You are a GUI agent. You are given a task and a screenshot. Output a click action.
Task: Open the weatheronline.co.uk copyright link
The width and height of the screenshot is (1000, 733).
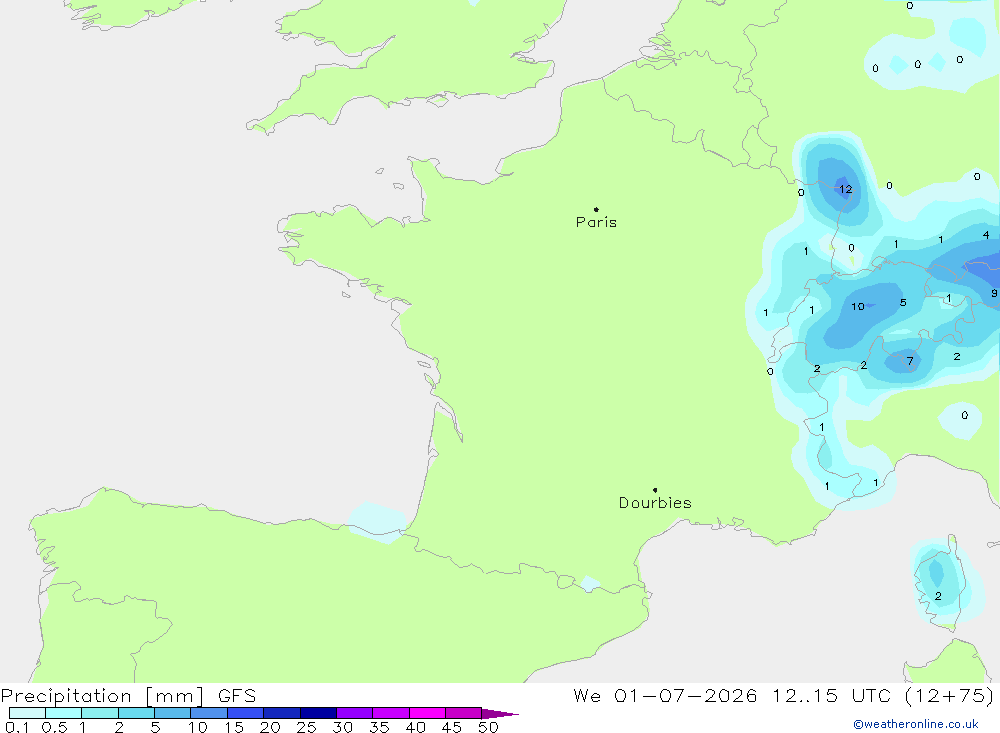coord(916,724)
